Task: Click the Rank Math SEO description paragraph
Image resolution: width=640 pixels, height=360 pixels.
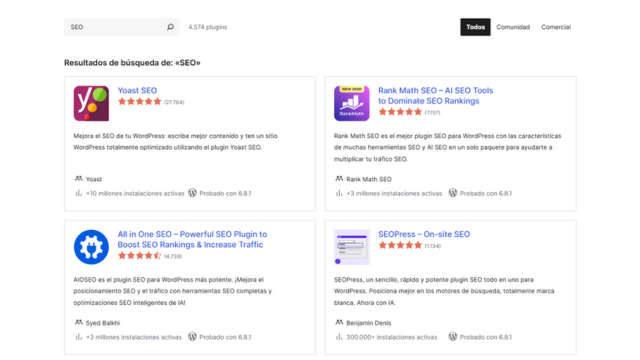Action: tap(448, 147)
